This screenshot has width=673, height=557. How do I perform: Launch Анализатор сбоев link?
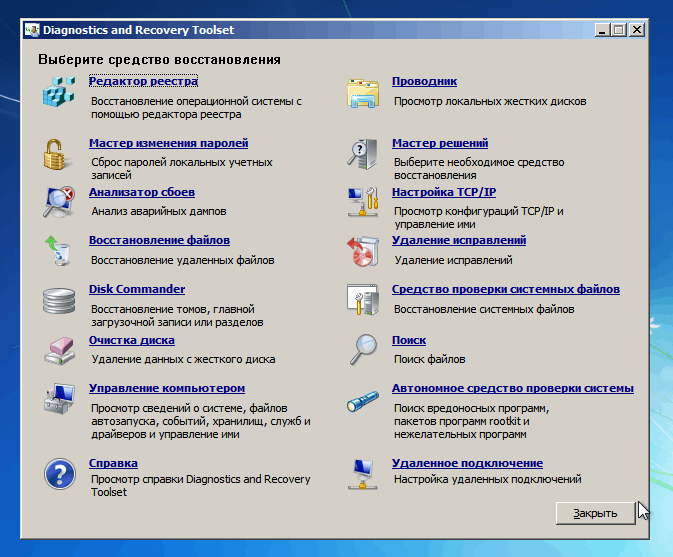pos(142,192)
